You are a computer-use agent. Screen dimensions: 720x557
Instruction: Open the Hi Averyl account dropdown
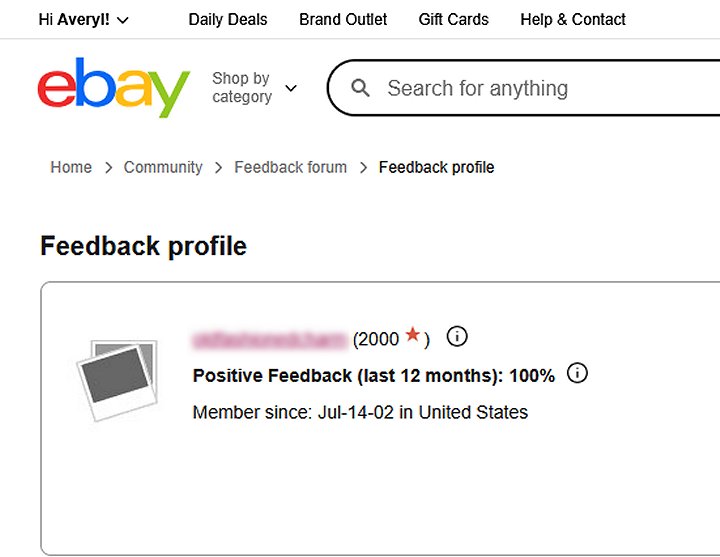click(x=83, y=19)
